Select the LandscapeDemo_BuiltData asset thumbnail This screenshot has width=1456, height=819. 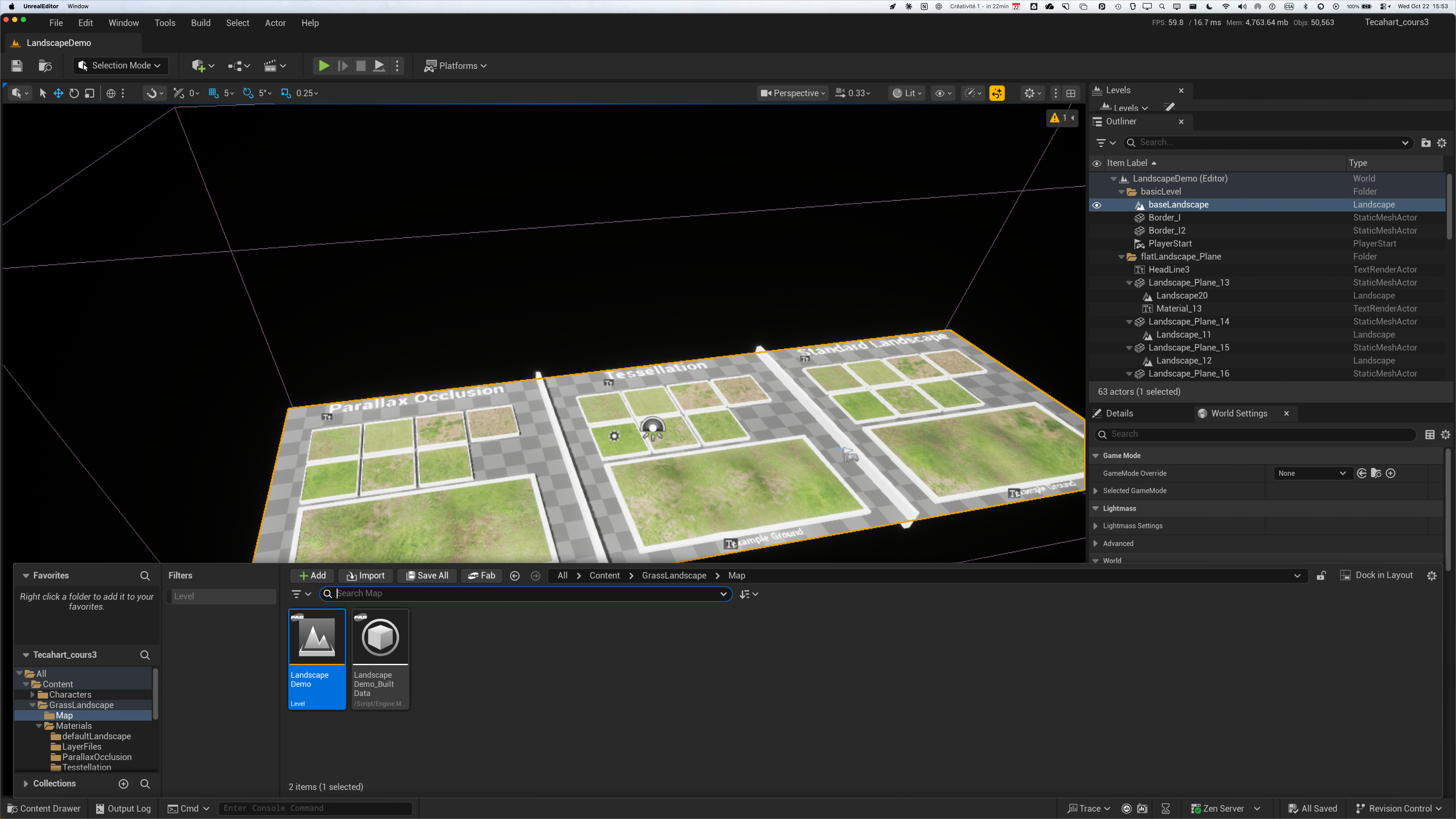[380, 638]
